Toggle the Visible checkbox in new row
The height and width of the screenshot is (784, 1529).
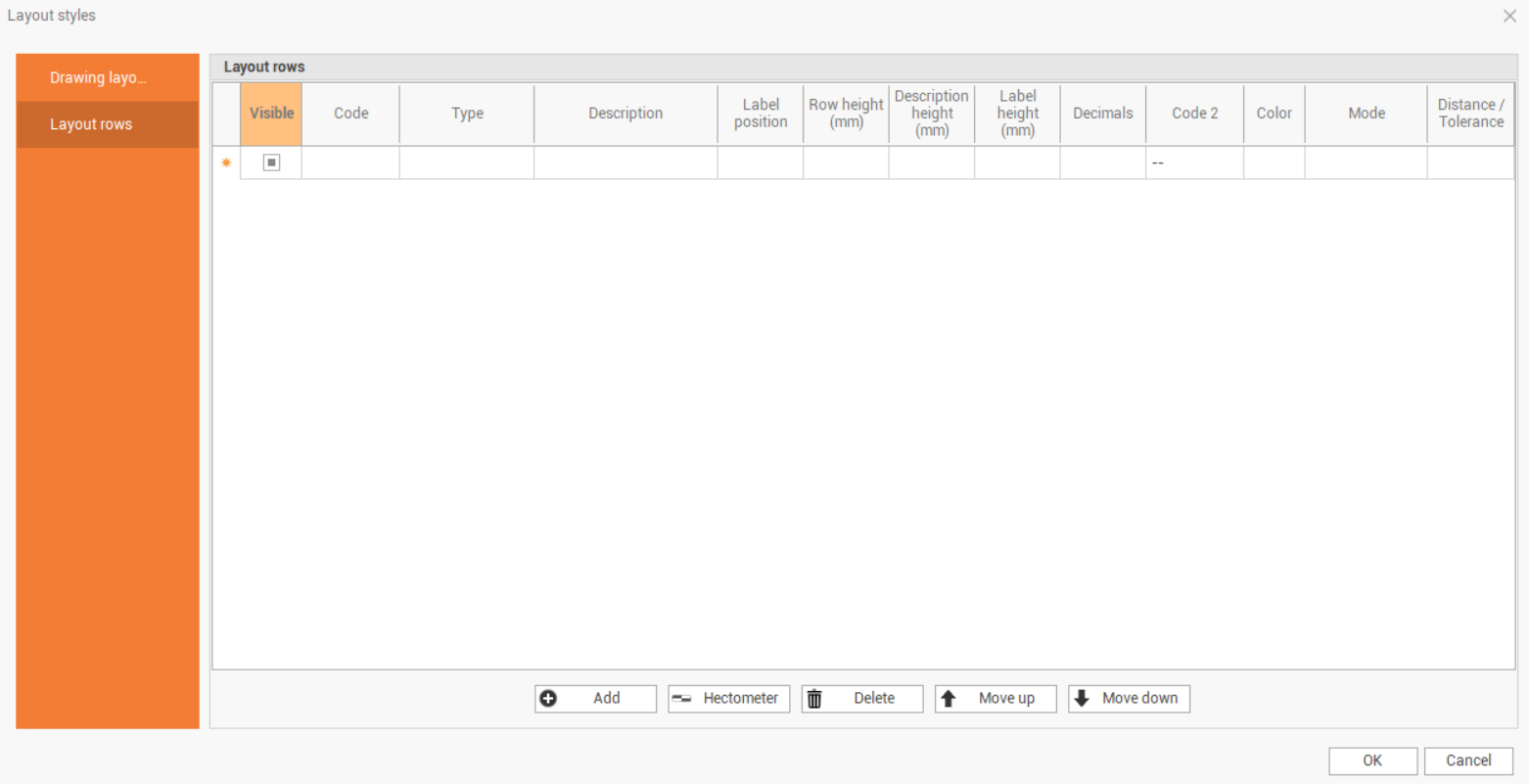(271, 162)
